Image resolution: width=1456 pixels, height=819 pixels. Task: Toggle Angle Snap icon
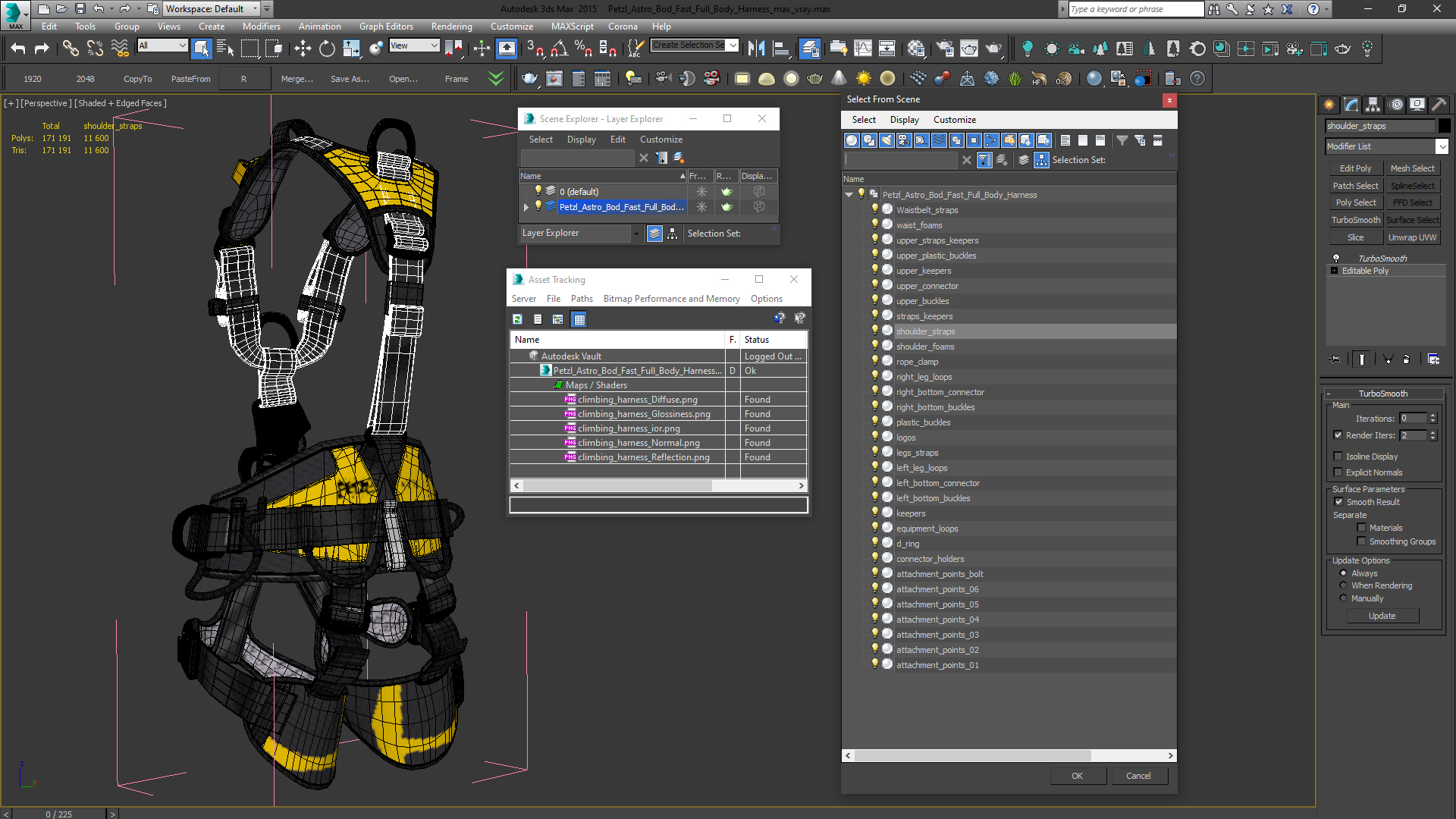point(559,49)
